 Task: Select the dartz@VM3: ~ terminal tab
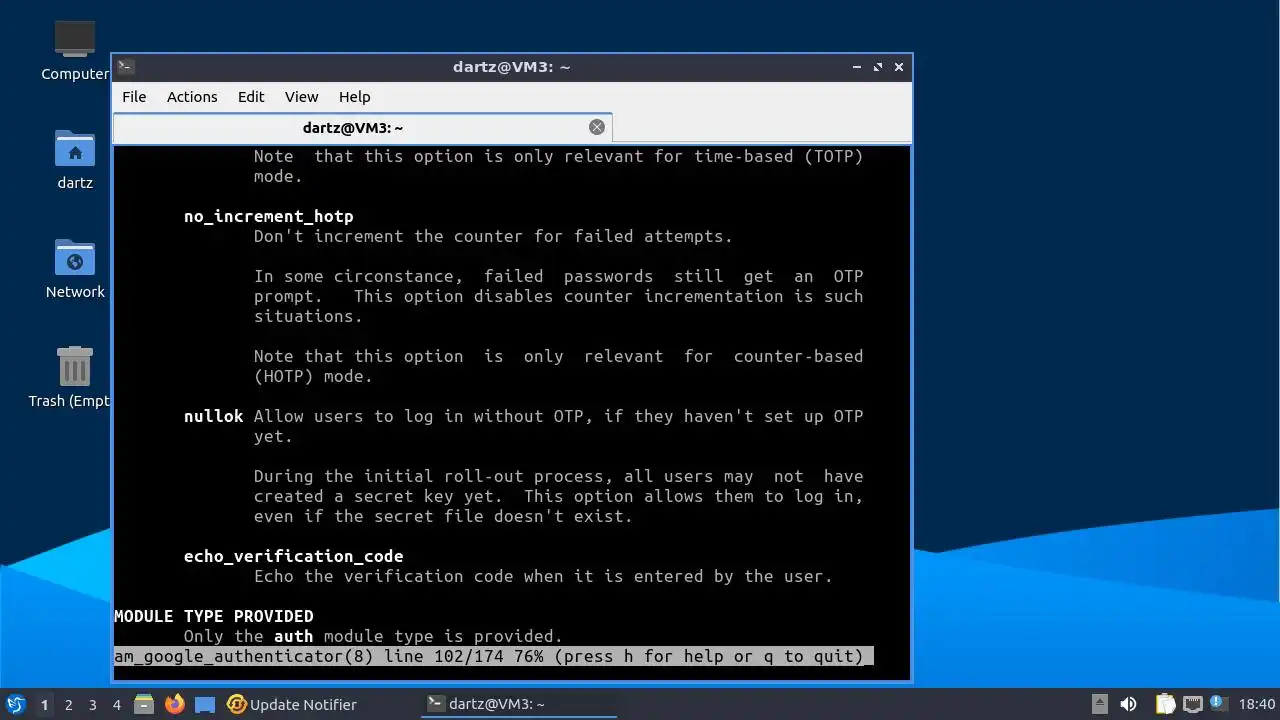click(362, 128)
